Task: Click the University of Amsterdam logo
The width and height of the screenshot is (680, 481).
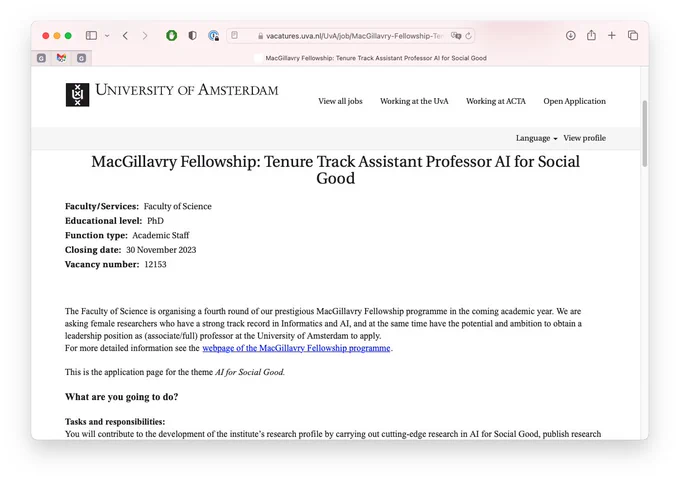Action: pyautogui.click(x=77, y=95)
